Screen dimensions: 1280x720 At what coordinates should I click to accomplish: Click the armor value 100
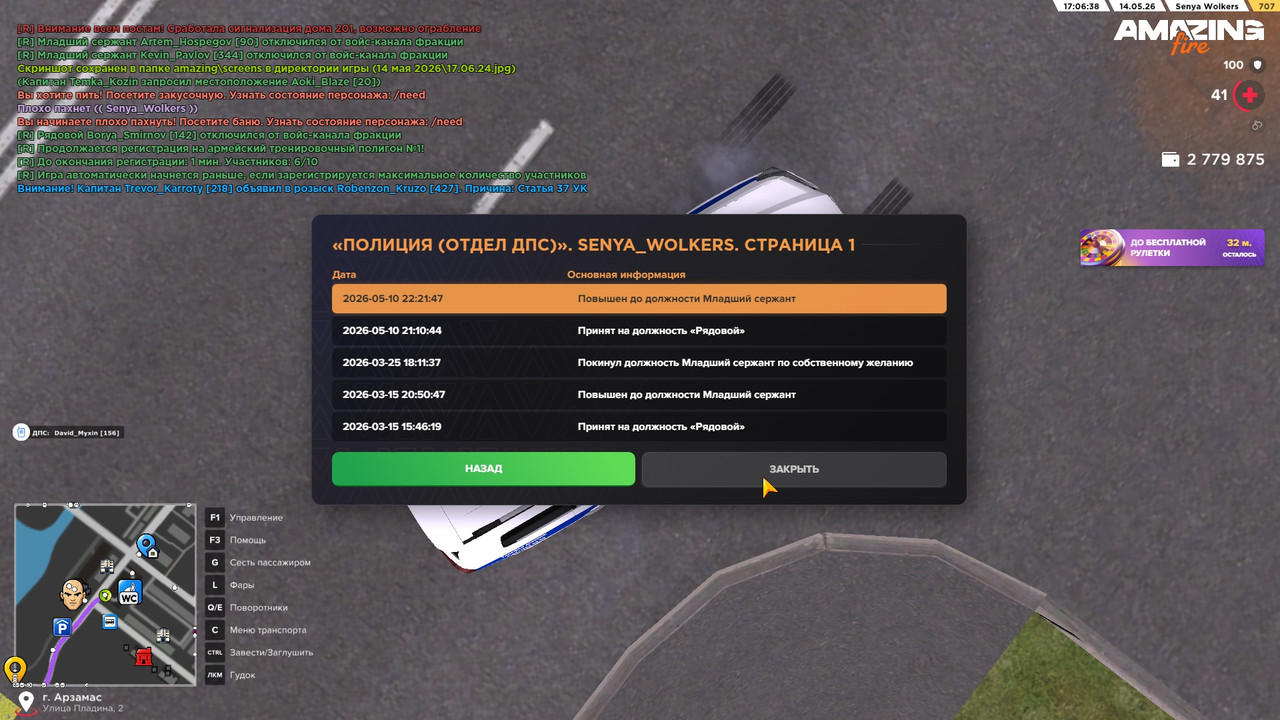(1234, 65)
